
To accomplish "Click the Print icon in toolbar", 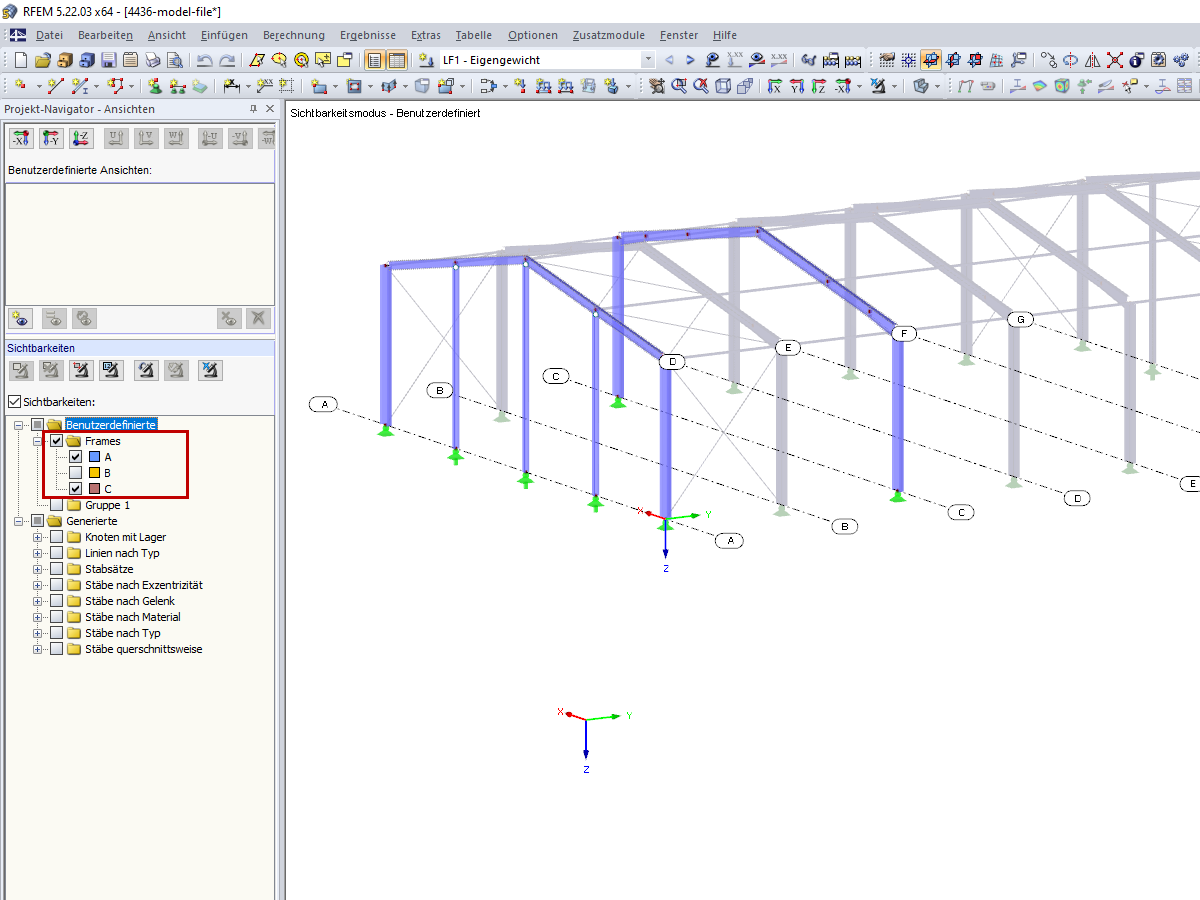I will 153,60.
